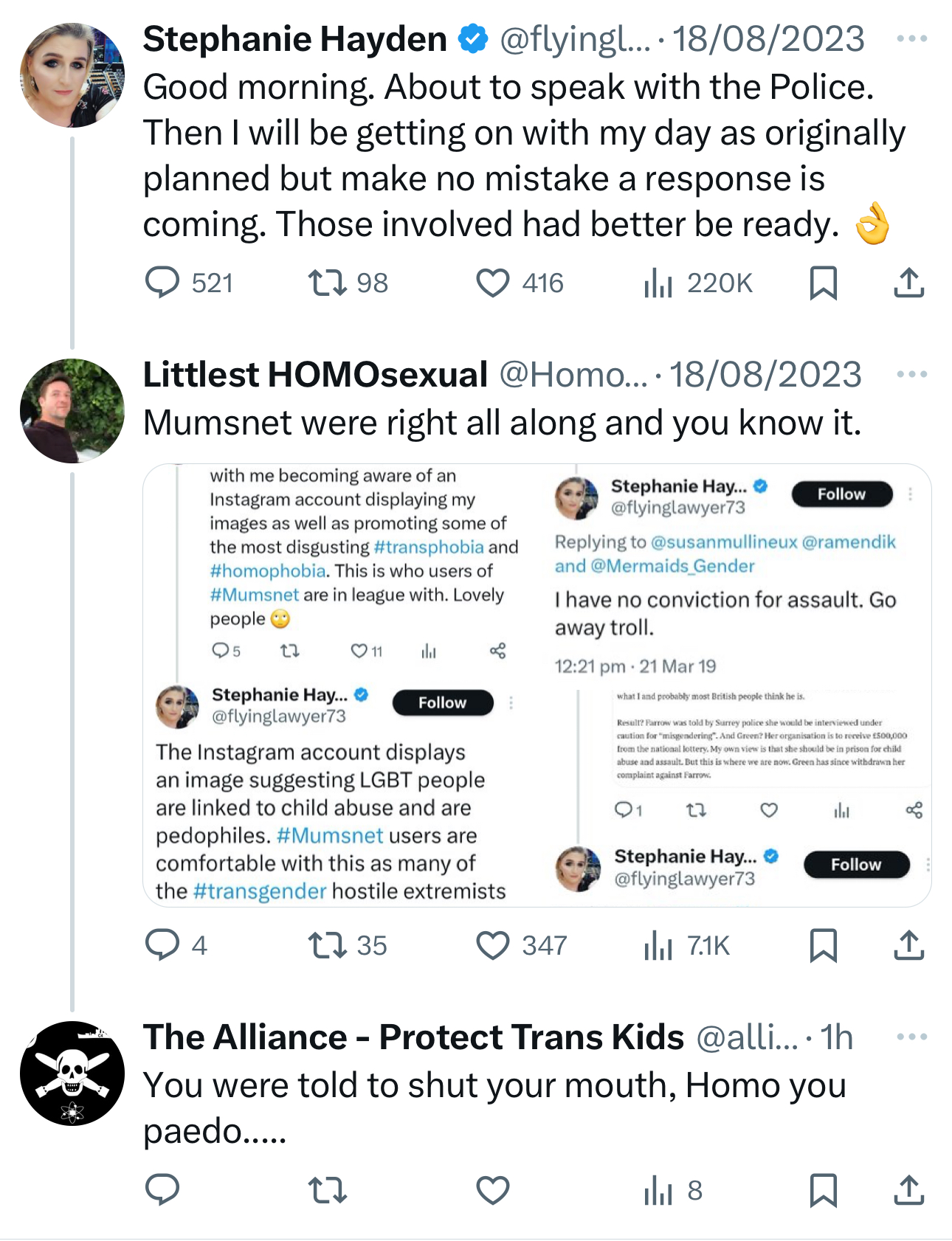Bookmark Stephanie Hayden's top tweet
Screen dimensions: 952x1241
(x=823, y=283)
